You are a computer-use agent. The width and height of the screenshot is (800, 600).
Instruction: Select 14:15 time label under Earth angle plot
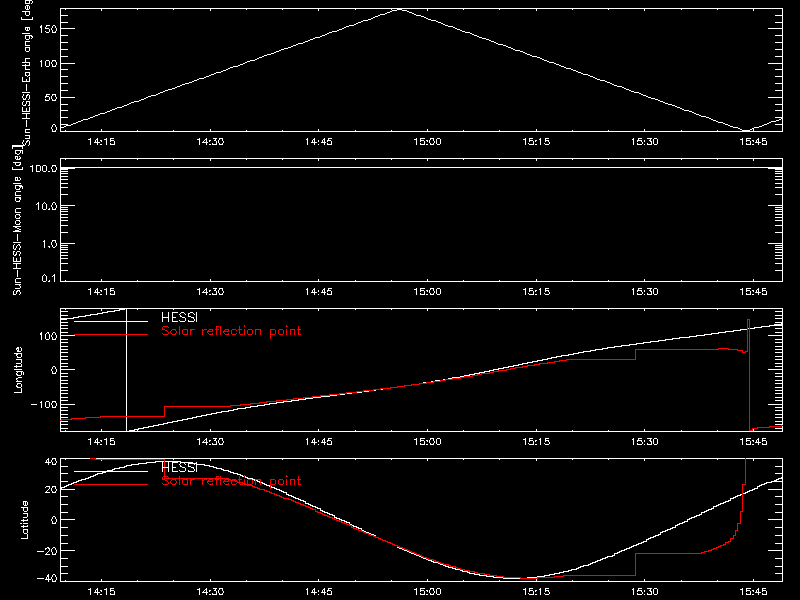pyautogui.click(x=102, y=142)
